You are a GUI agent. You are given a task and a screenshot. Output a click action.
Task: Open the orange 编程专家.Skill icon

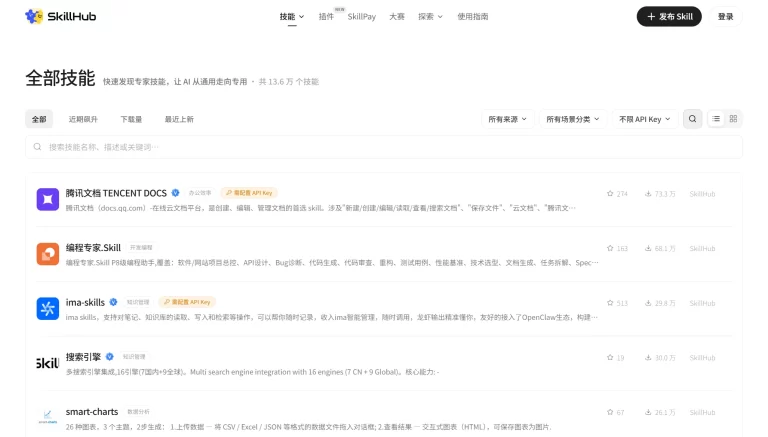point(48,254)
